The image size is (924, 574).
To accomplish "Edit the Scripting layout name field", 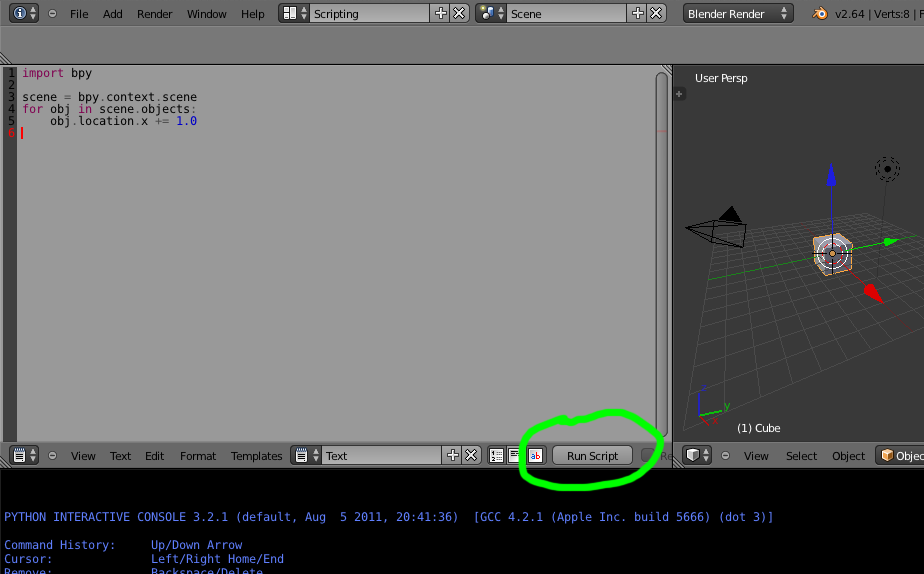I will tap(369, 14).
